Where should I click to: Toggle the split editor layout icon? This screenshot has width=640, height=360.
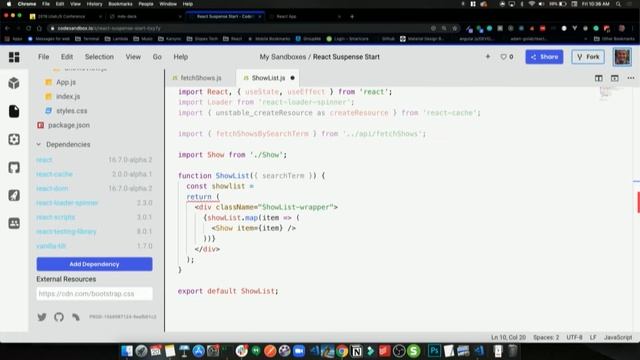click(598, 78)
